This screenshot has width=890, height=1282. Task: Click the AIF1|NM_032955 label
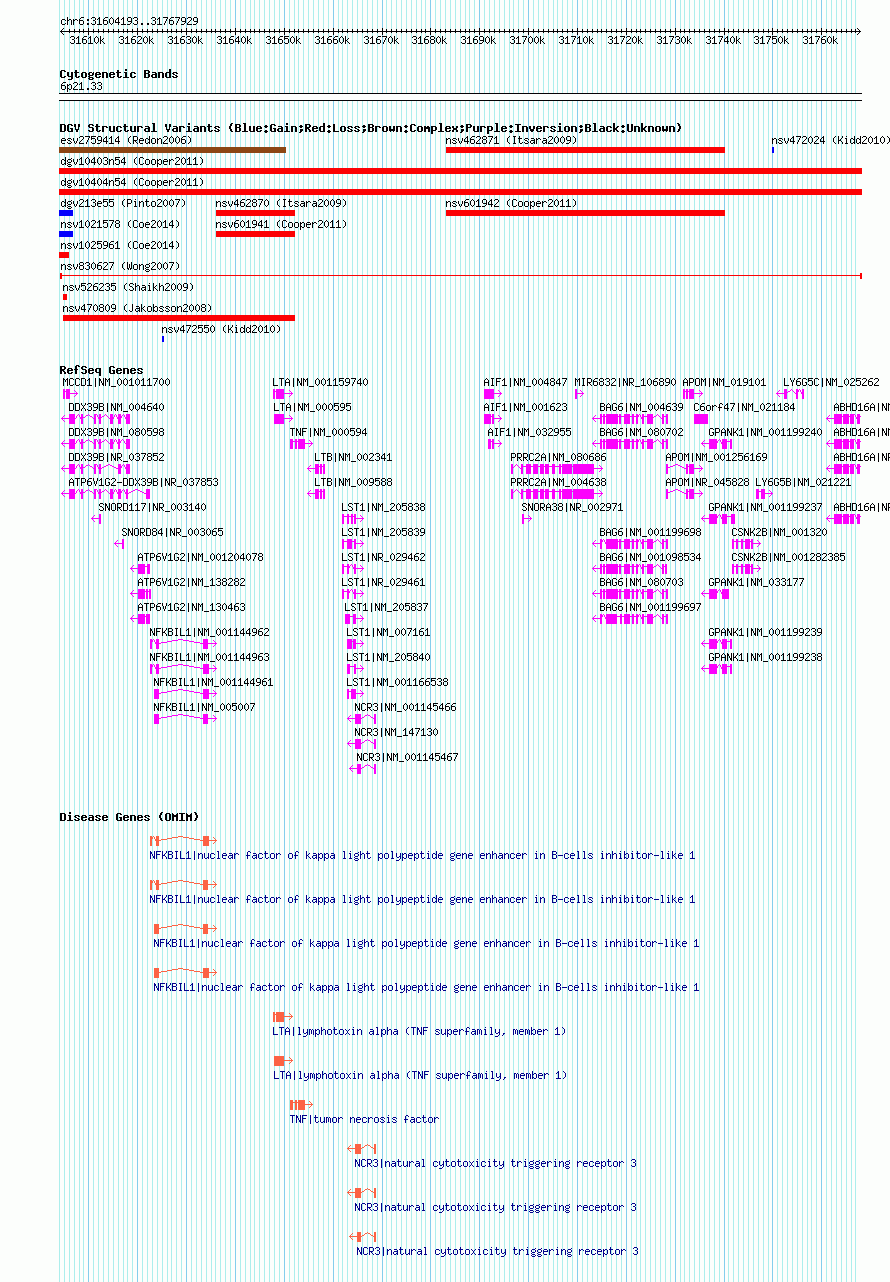(529, 432)
